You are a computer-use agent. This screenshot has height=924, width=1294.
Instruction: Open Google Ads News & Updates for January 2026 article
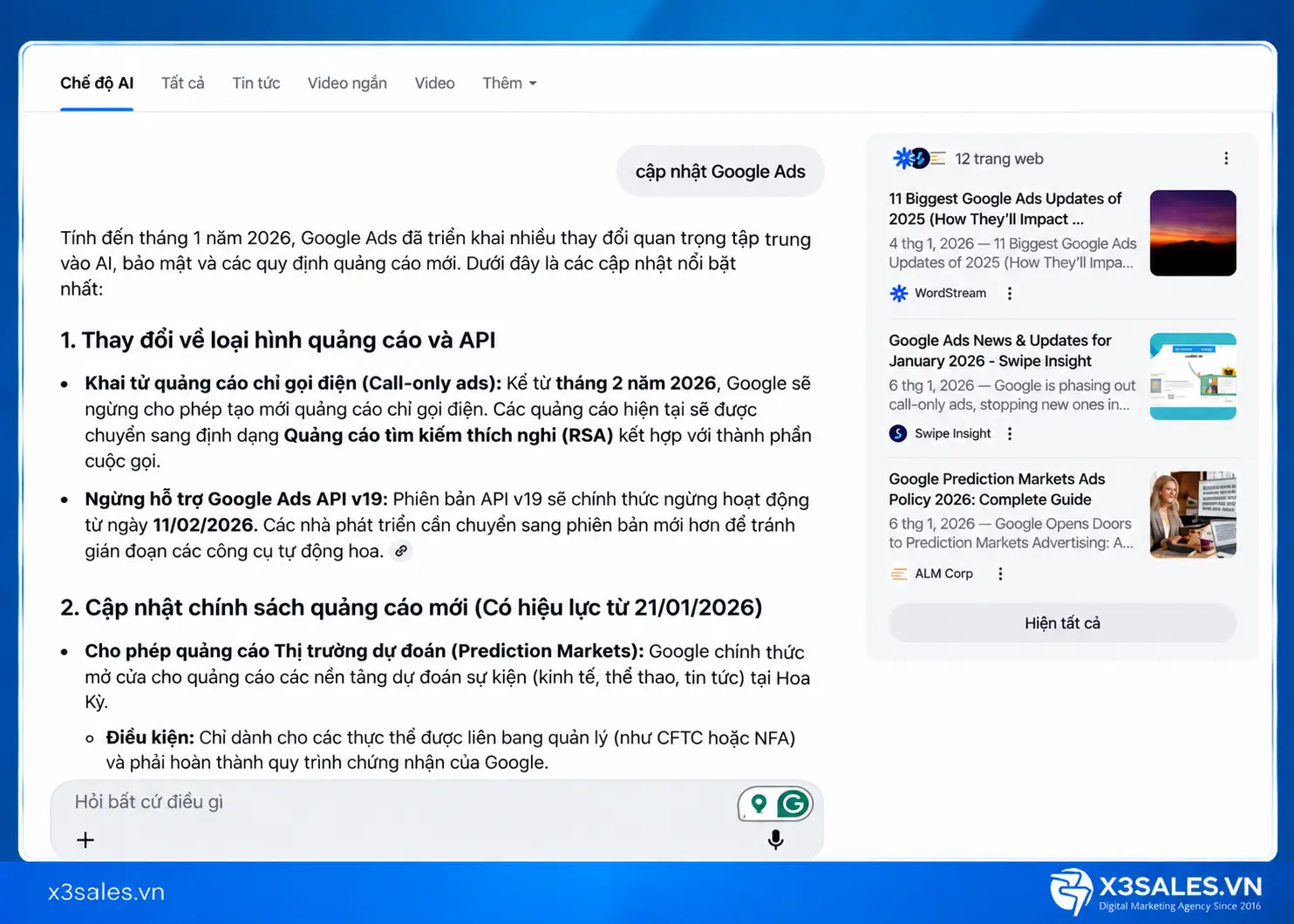click(1000, 350)
